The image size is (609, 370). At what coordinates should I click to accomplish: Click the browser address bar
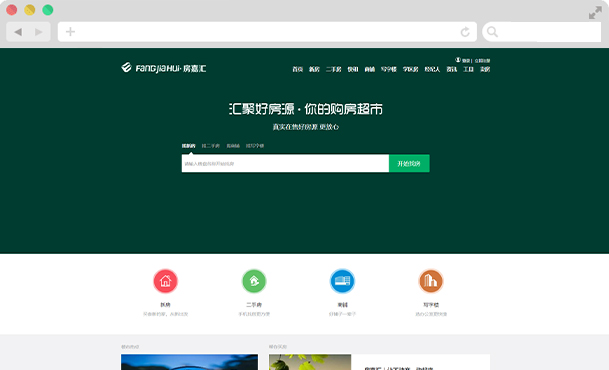pos(267,31)
